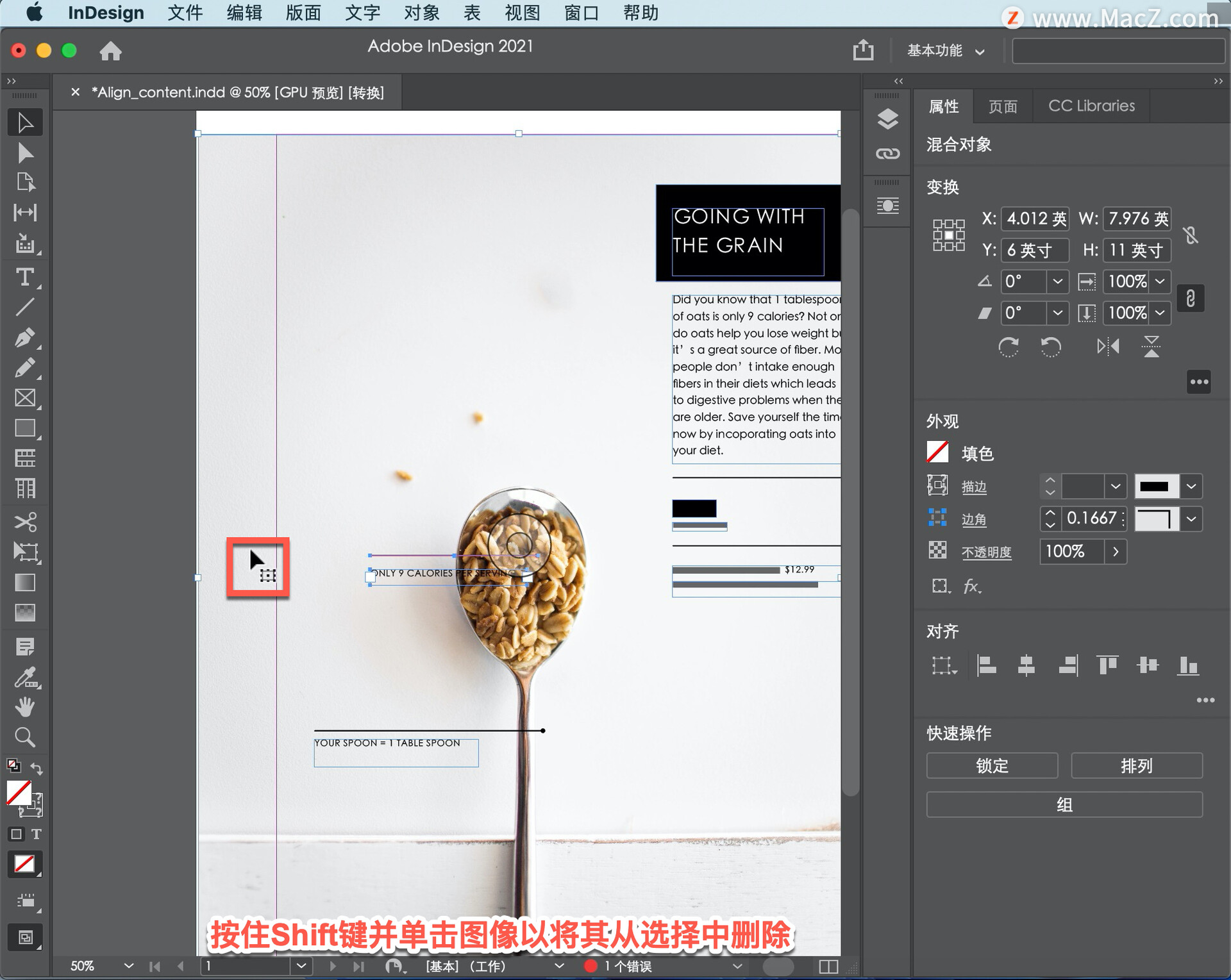Toggle constrain width and height proportions
This screenshot has height=980, width=1231.
(x=1191, y=235)
